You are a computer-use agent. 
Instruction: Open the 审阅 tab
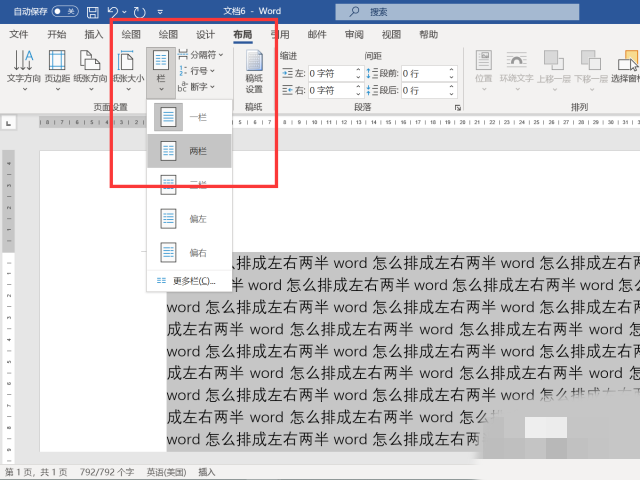point(354,35)
